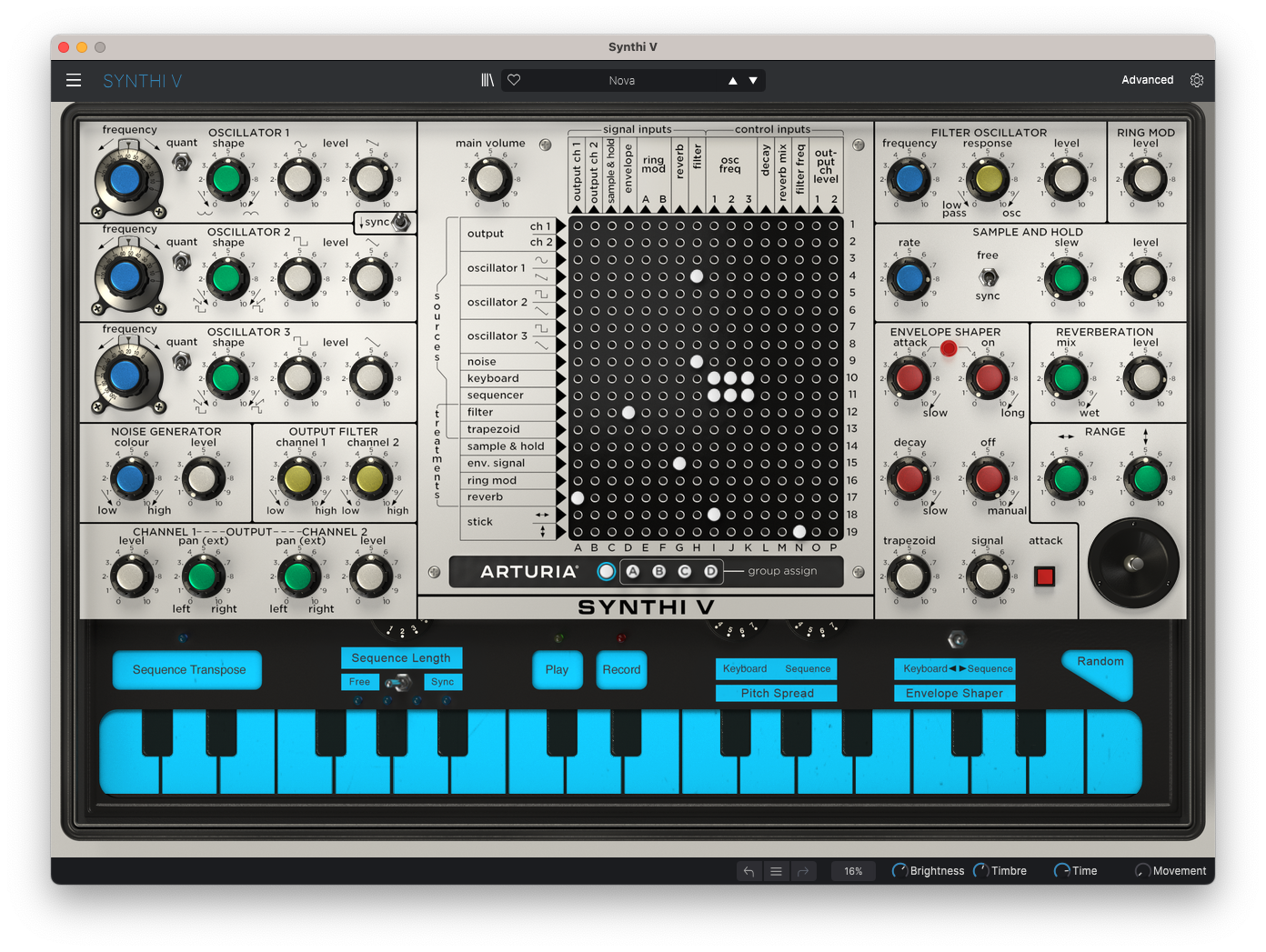The image size is (1266, 952).
Task: Open the preset library browser icon
Action: click(487, 80)
